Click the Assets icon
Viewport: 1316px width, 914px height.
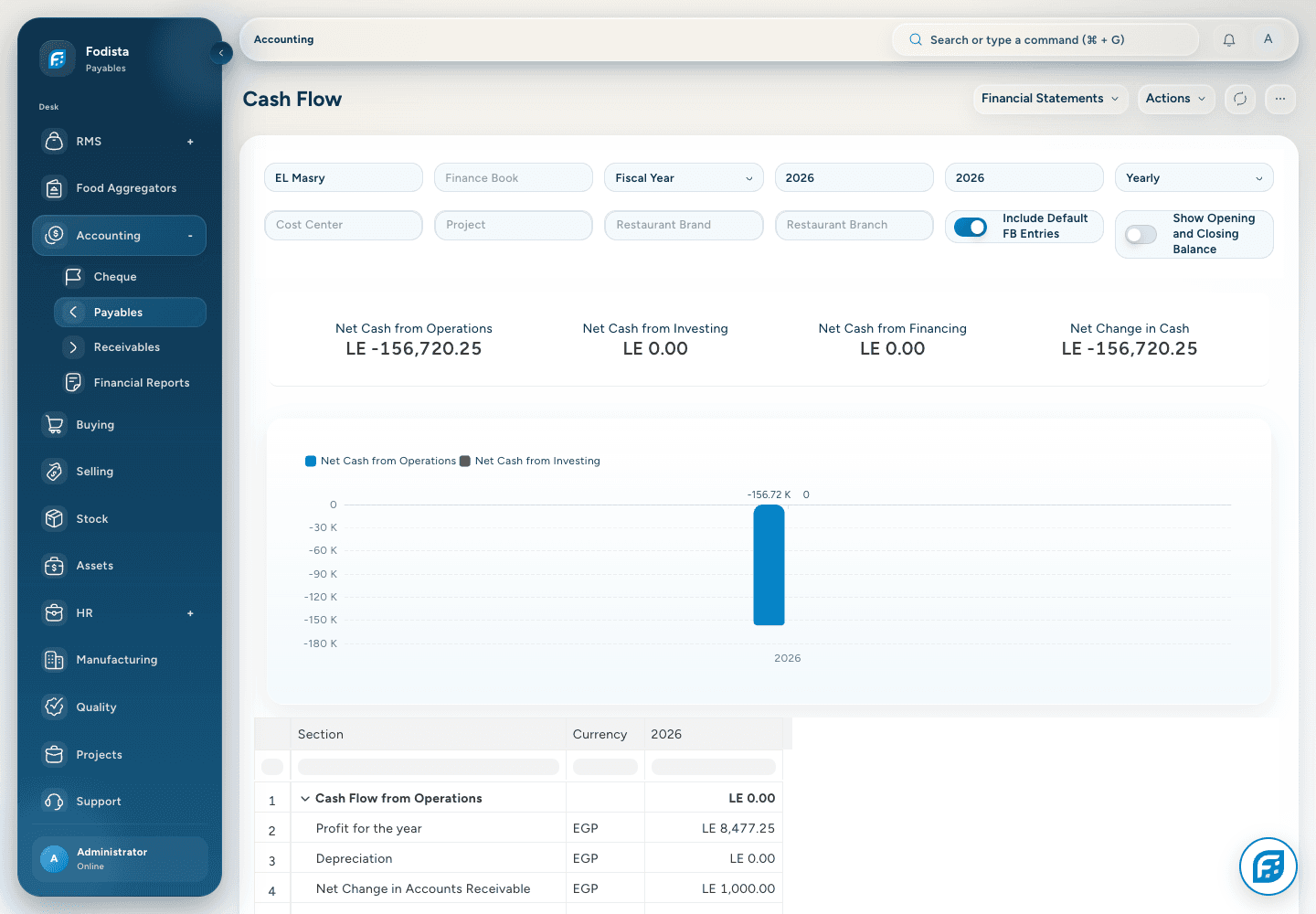click(x=55, y=566)
